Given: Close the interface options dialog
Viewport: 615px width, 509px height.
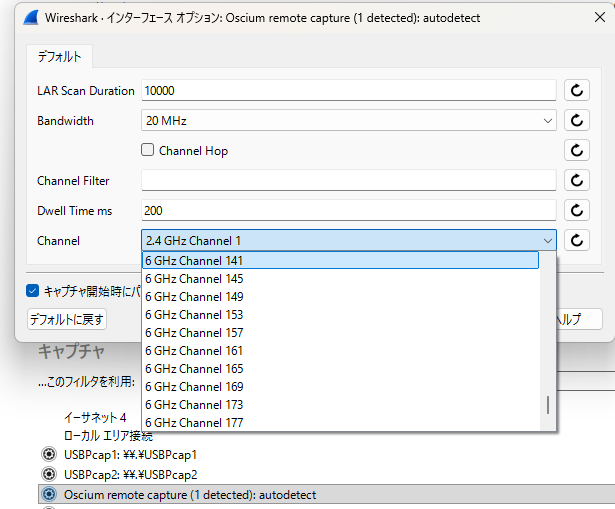Looking at the screenshot, I should coord(600,17).
